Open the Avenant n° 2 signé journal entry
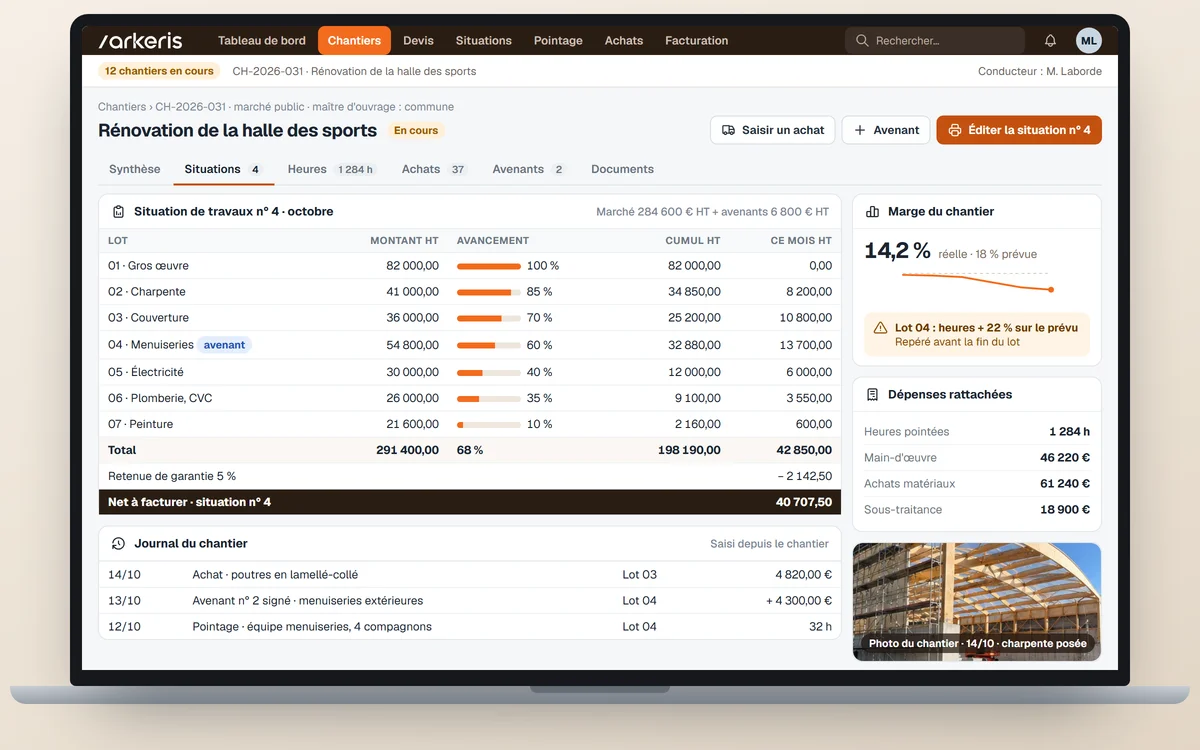Screen dimensions: 1200x750 click(470, 601)
